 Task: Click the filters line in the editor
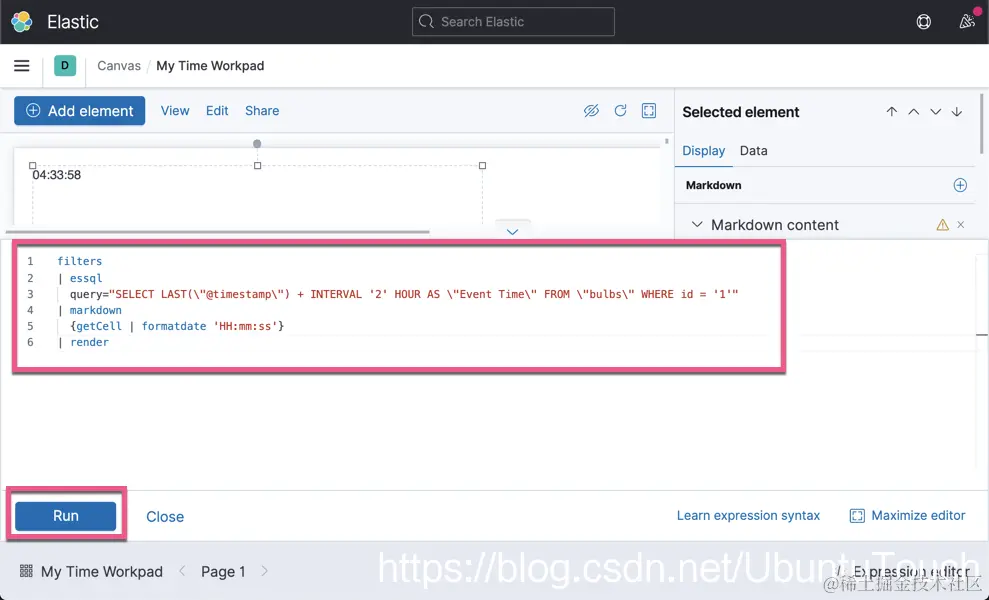coord(79,261)
